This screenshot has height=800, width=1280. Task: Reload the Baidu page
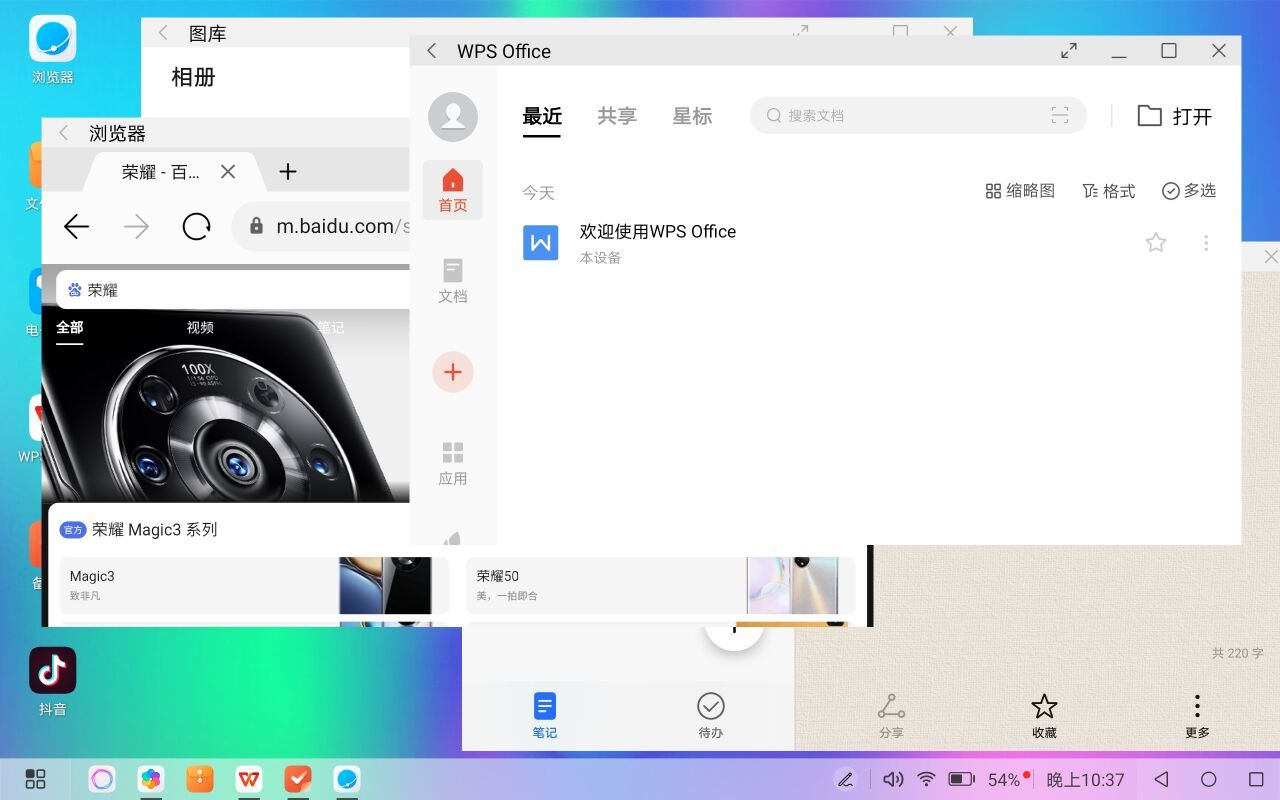[x=196, y=227]
